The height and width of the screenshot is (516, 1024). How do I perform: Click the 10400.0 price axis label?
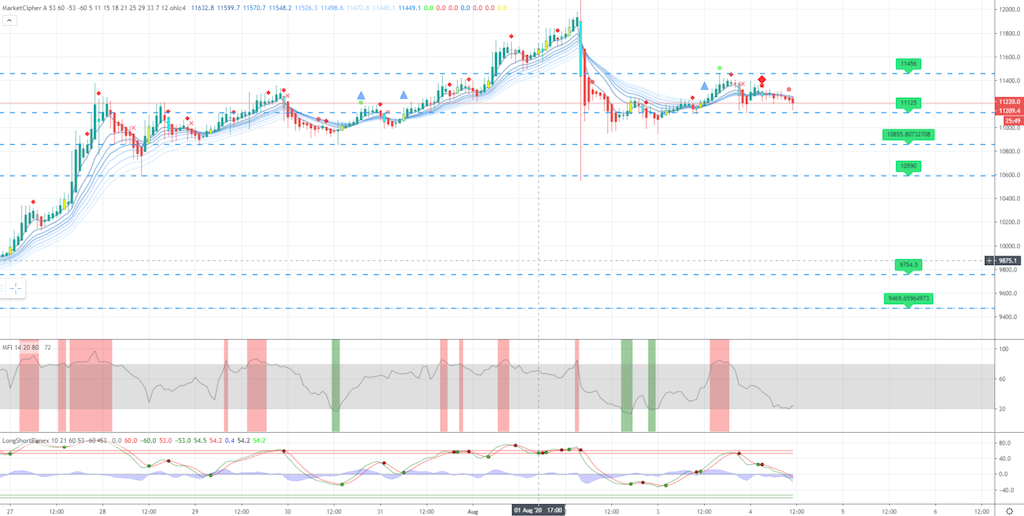pos(1008,199)
